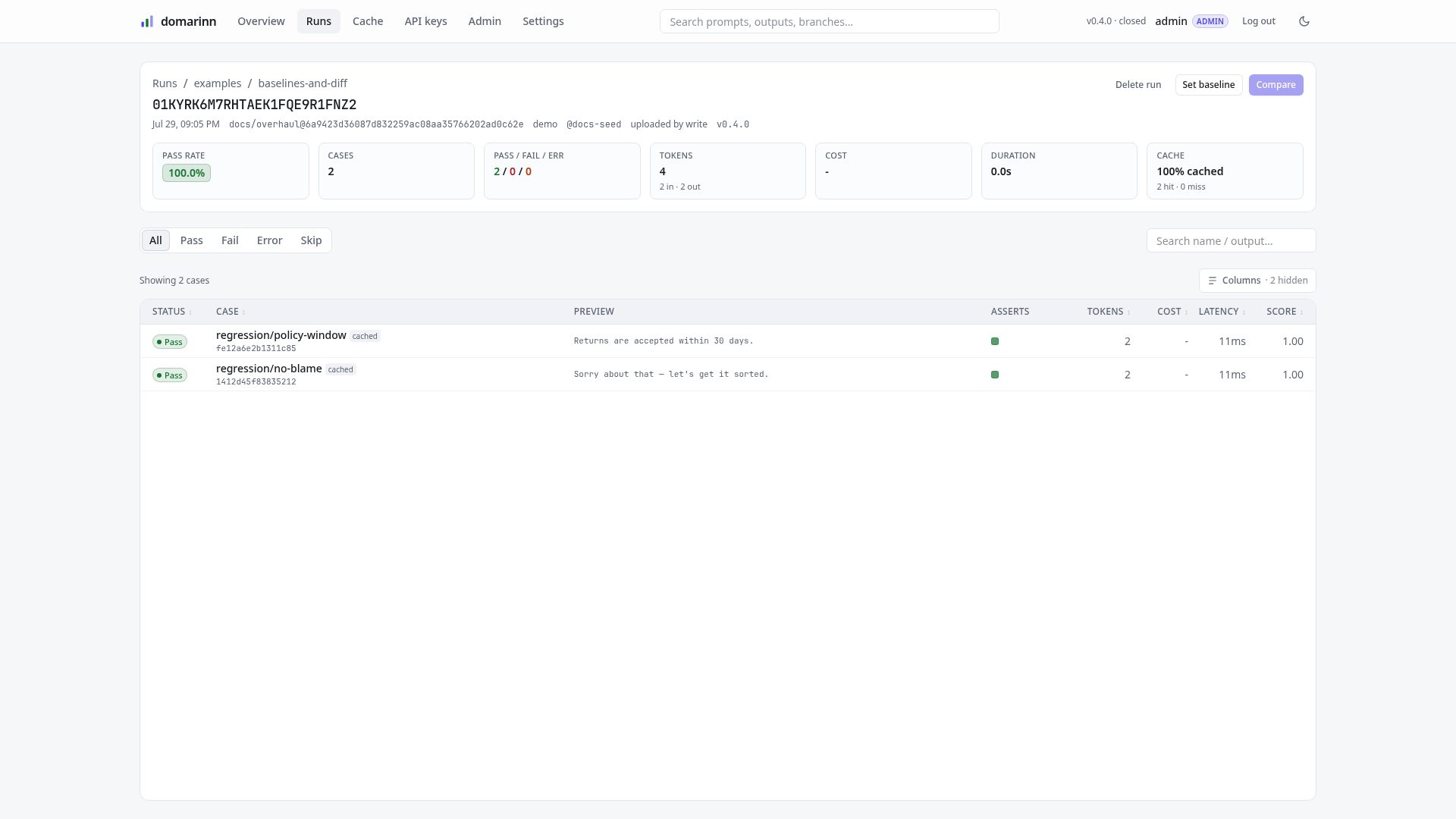Filter cases by Skip
1456x819 pixels.
311,240
